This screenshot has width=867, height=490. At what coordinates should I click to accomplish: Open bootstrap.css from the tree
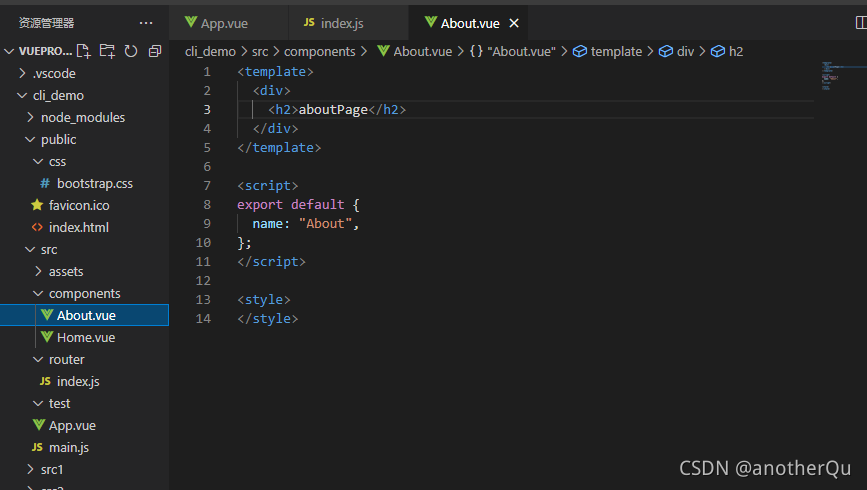tap(95, 183)
